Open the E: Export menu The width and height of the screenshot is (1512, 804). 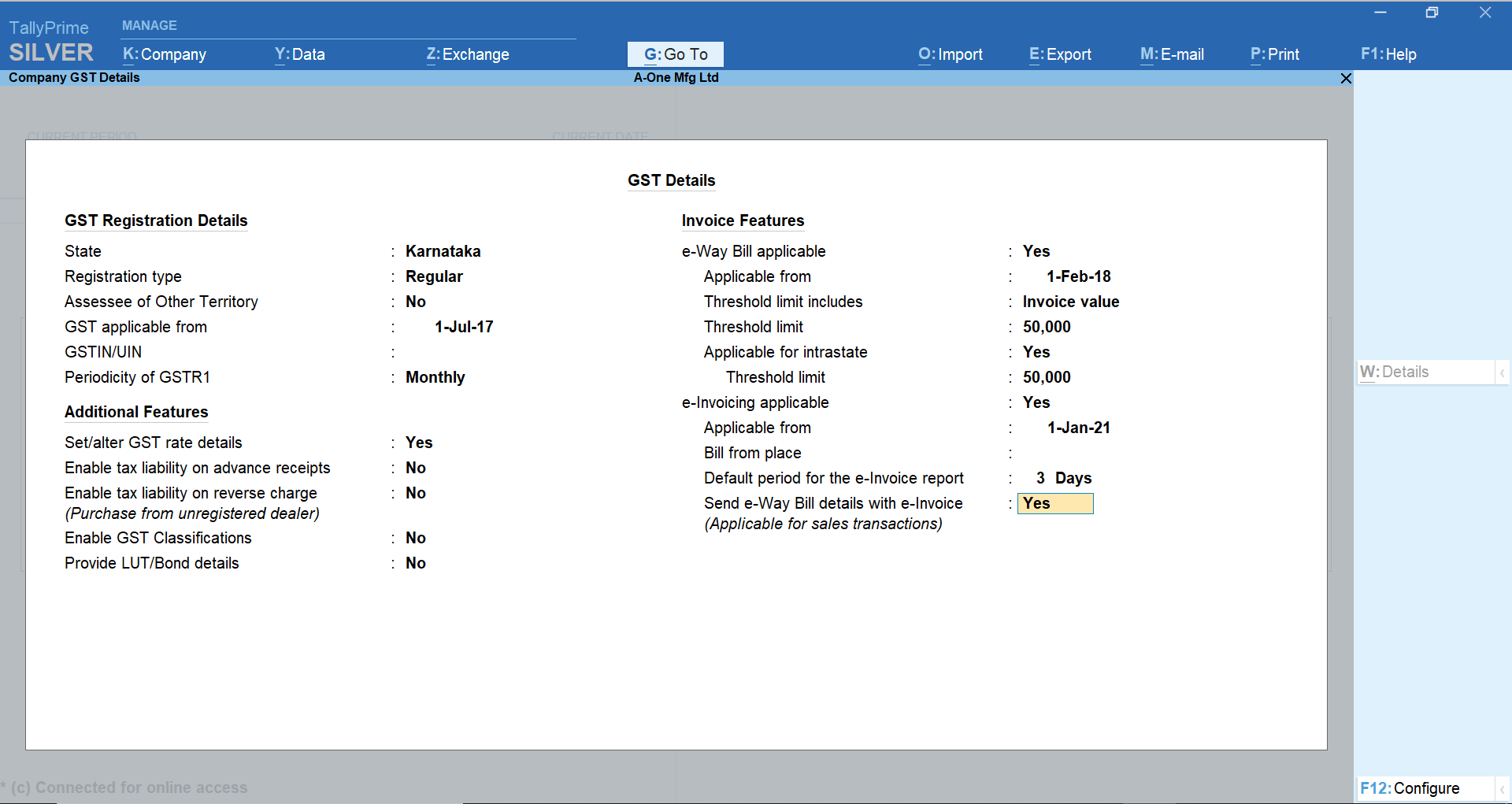click(1059, 54)
